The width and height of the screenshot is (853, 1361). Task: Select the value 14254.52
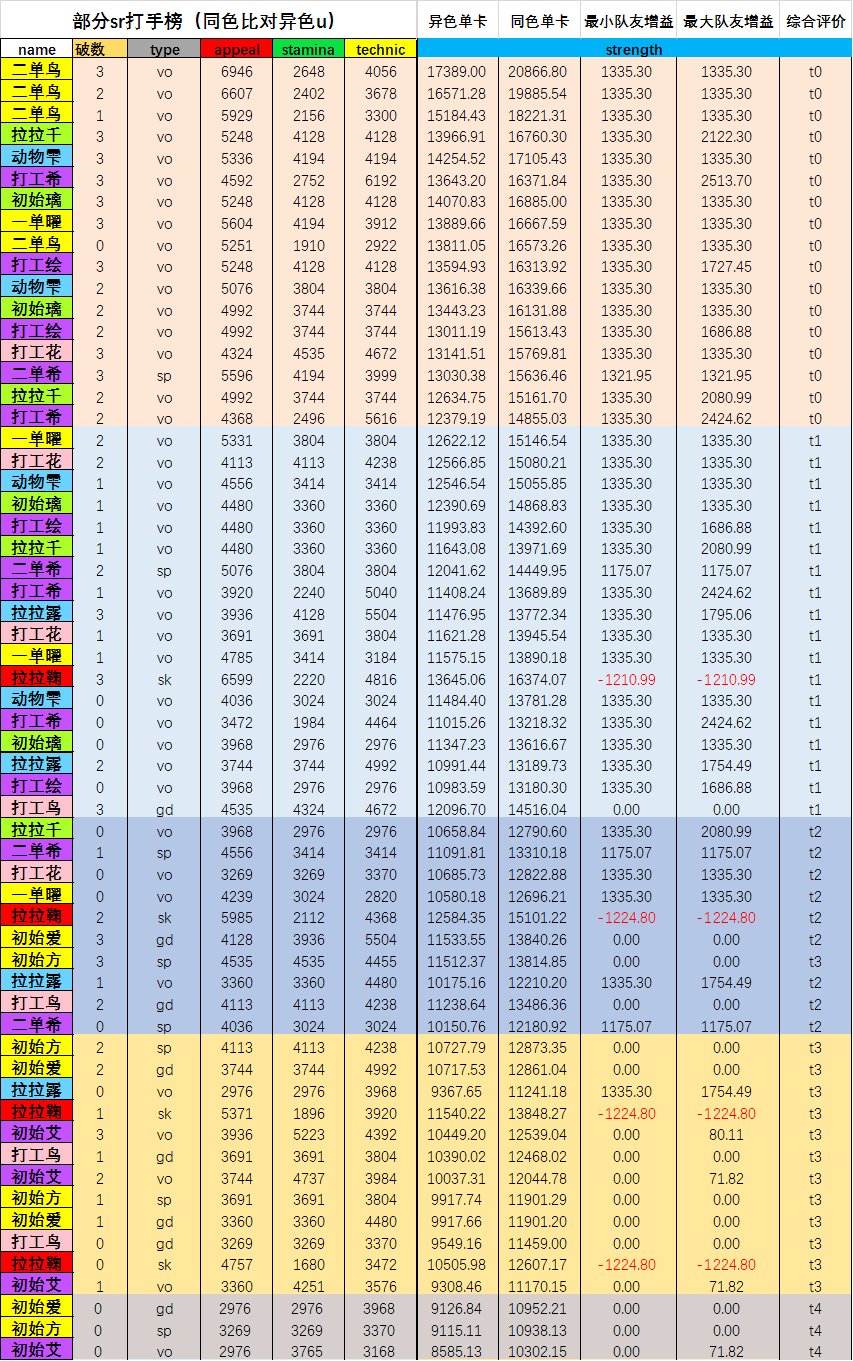click(x=457, y=158)
